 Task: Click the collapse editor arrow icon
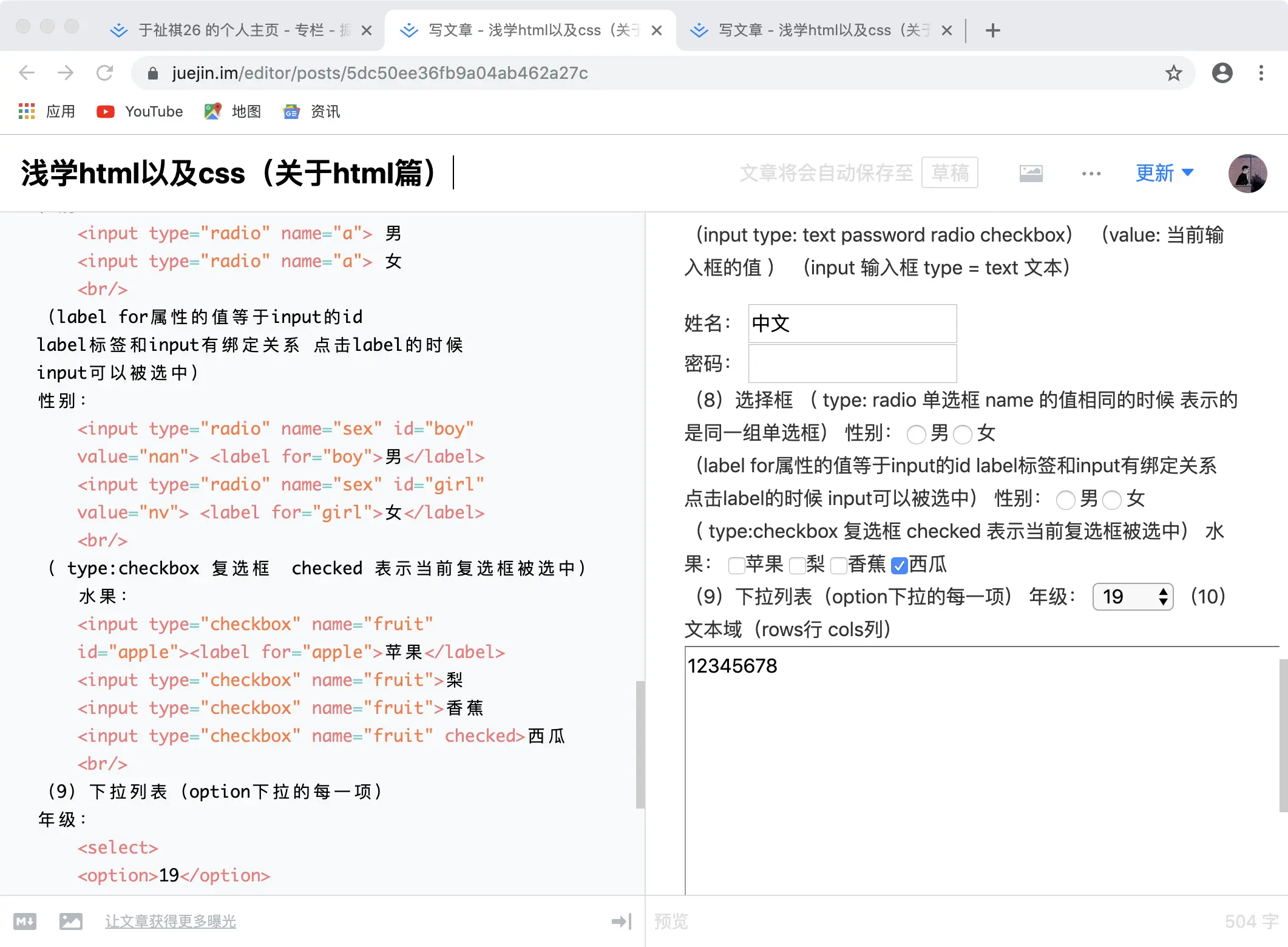coord(622,922)
